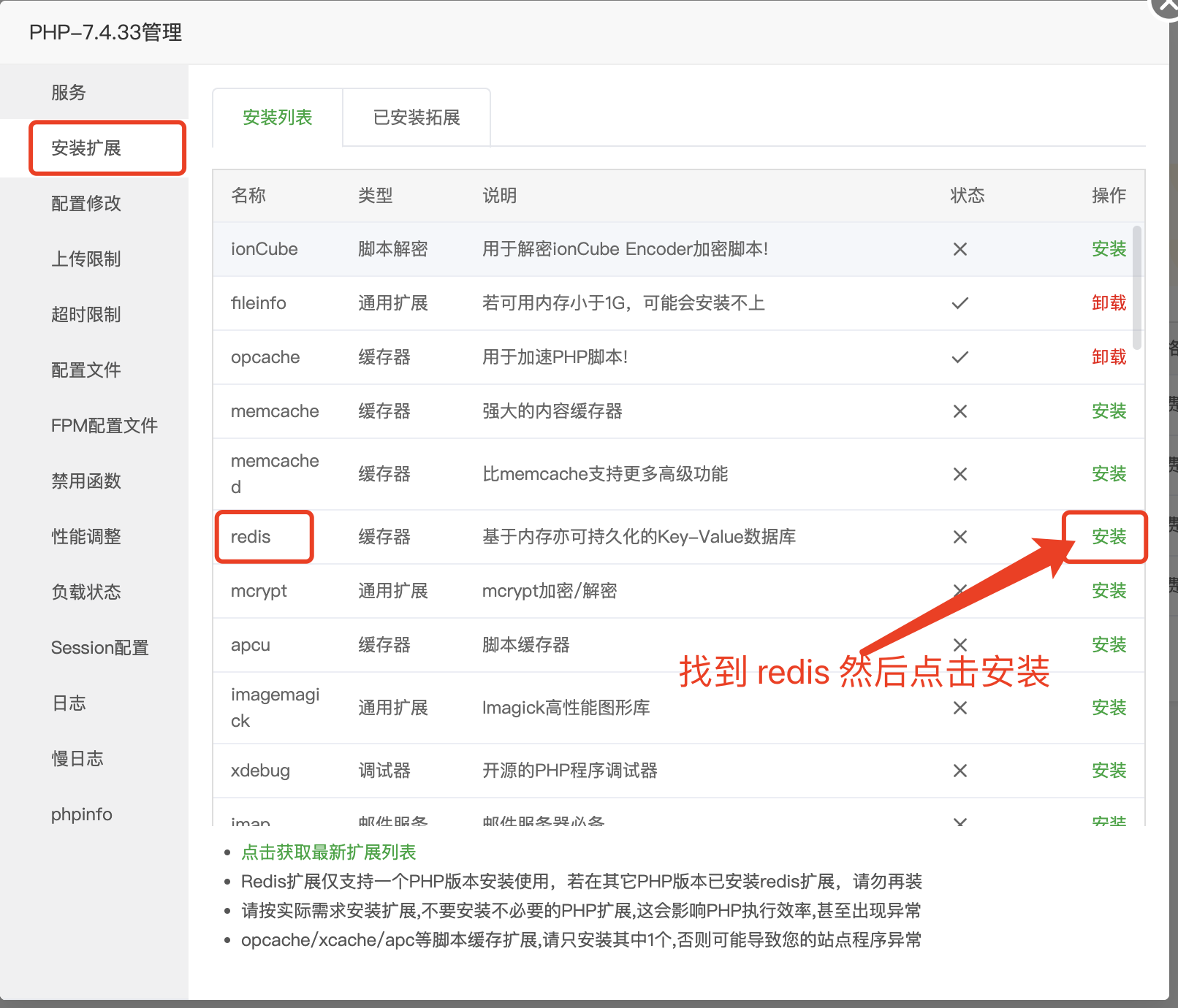Click the install link for redis
Viewport: 1178px width, 1008px height.
click(1108, 537)
